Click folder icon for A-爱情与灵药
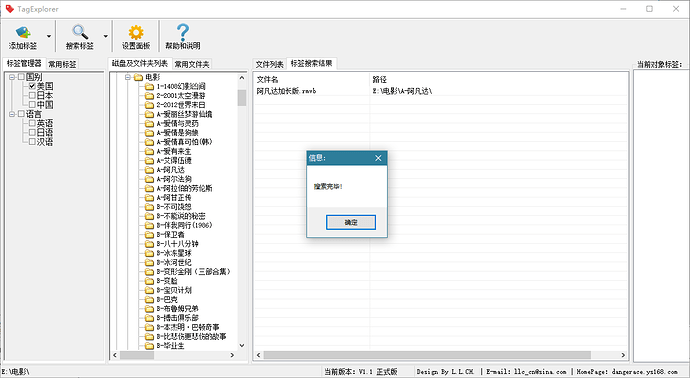This screenshot has width=690, height=378. [x=150, y=124]
